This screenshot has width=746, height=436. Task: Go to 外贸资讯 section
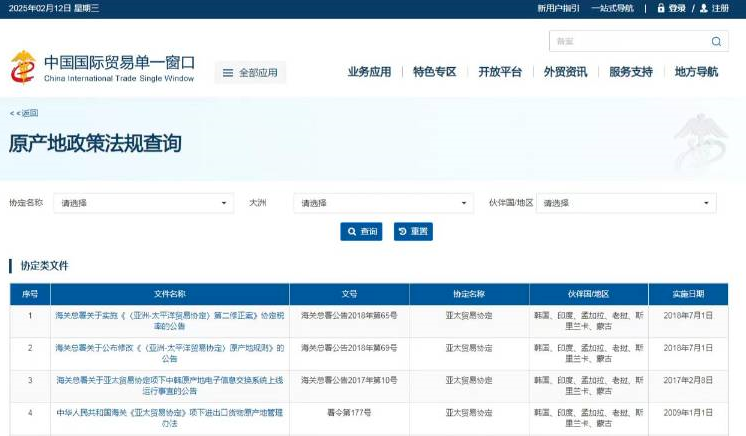(565, 72)
